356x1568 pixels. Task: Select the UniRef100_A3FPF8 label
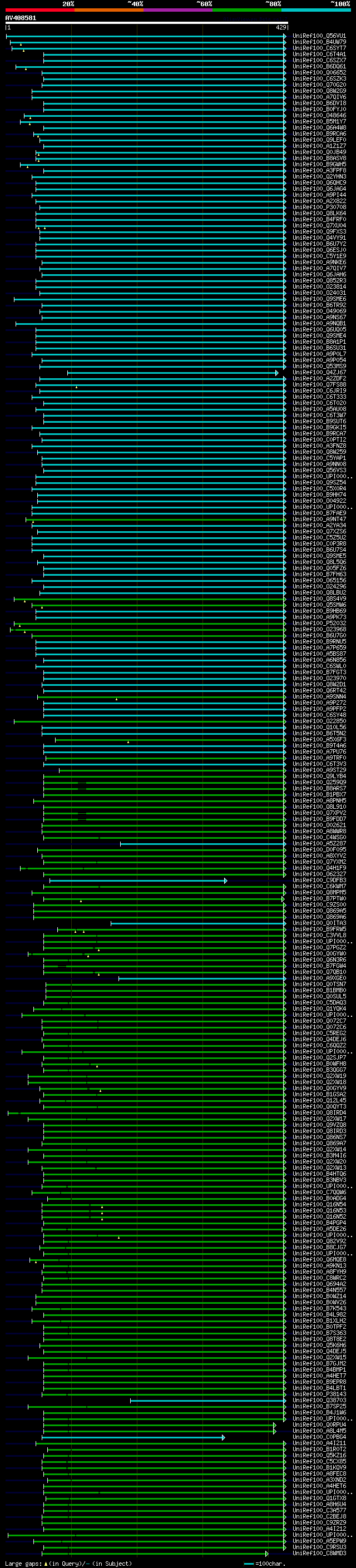(x=319, y=170)
